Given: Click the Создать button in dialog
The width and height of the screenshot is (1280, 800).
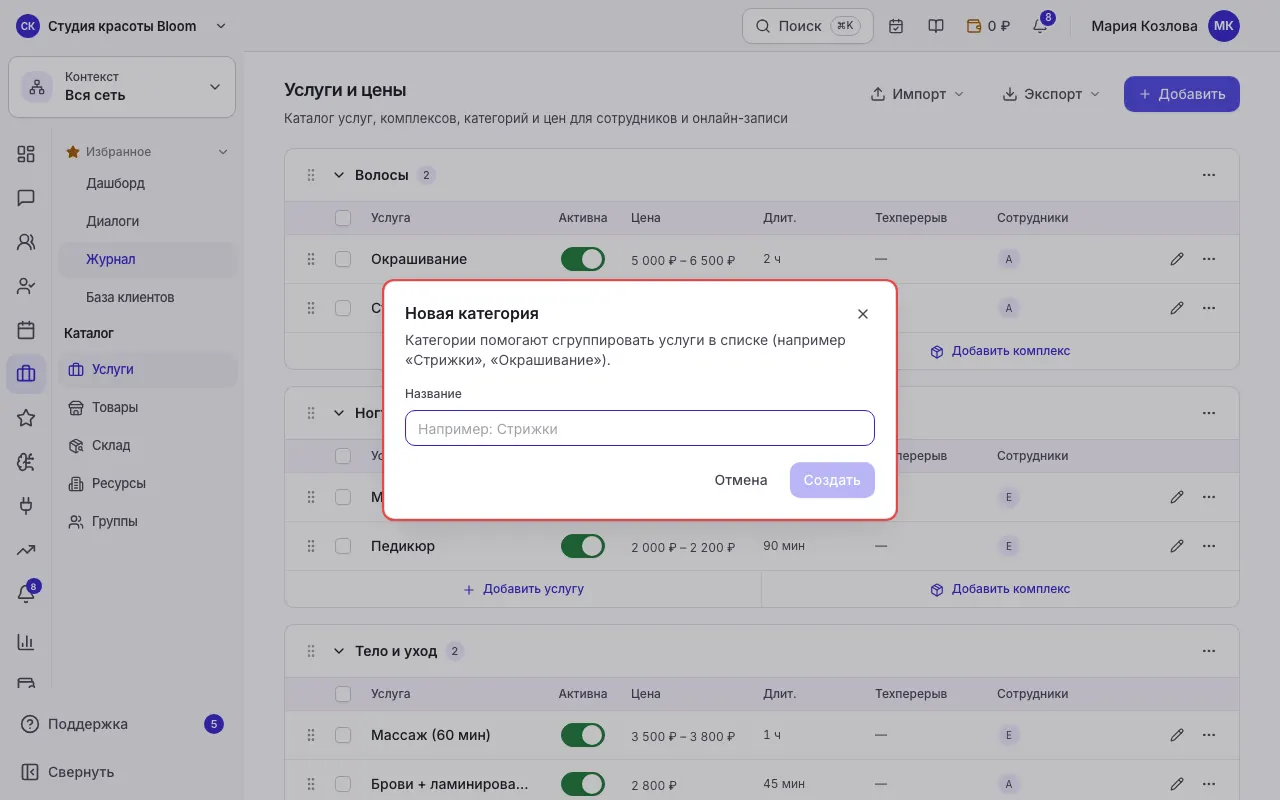Looking at the screenshot, I should [832, 480].
